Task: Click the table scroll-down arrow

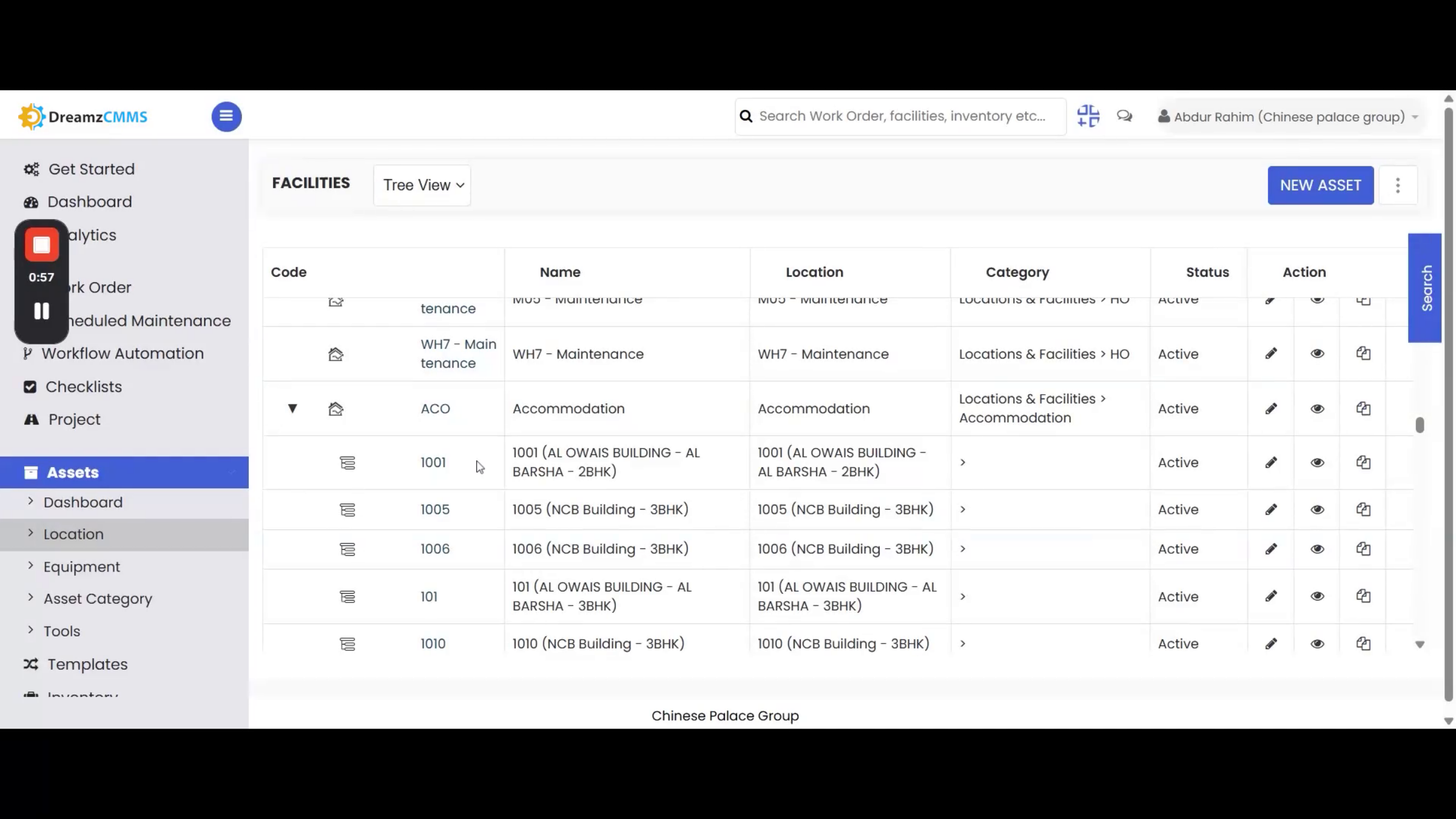Action: 1420,644
